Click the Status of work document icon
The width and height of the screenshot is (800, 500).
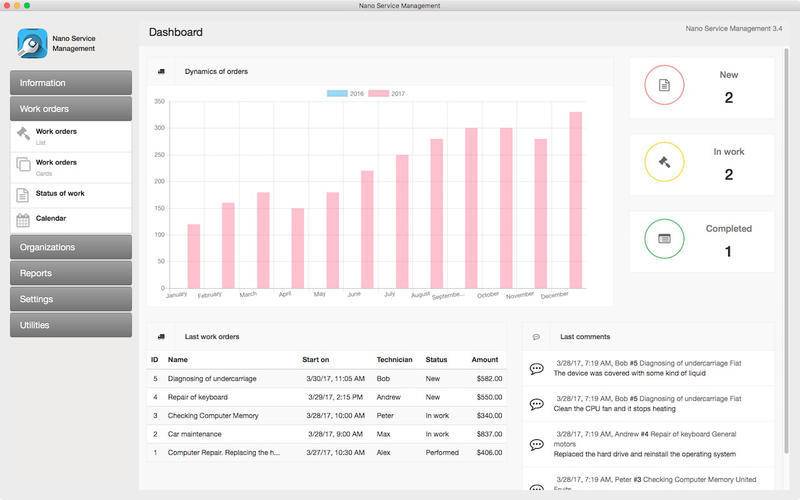[22, 195]
